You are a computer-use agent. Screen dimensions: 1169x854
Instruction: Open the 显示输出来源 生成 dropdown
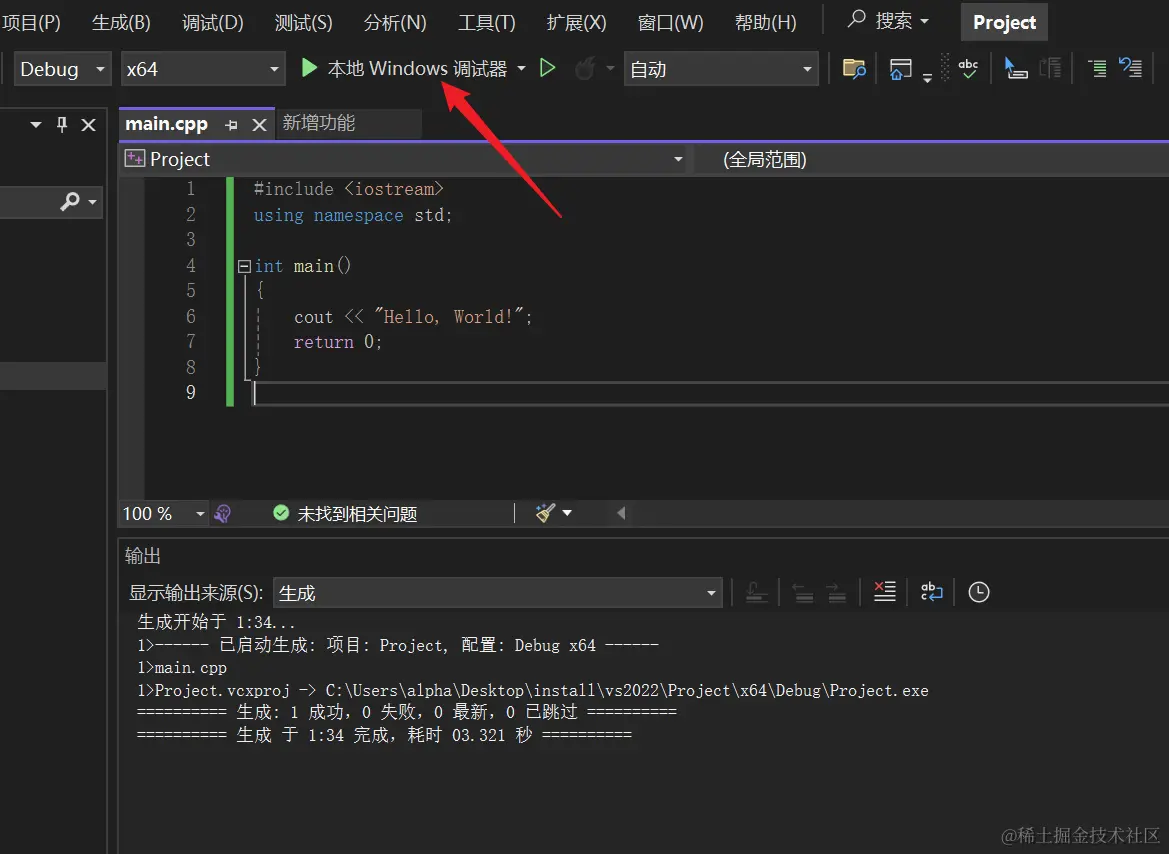(498, 593)
